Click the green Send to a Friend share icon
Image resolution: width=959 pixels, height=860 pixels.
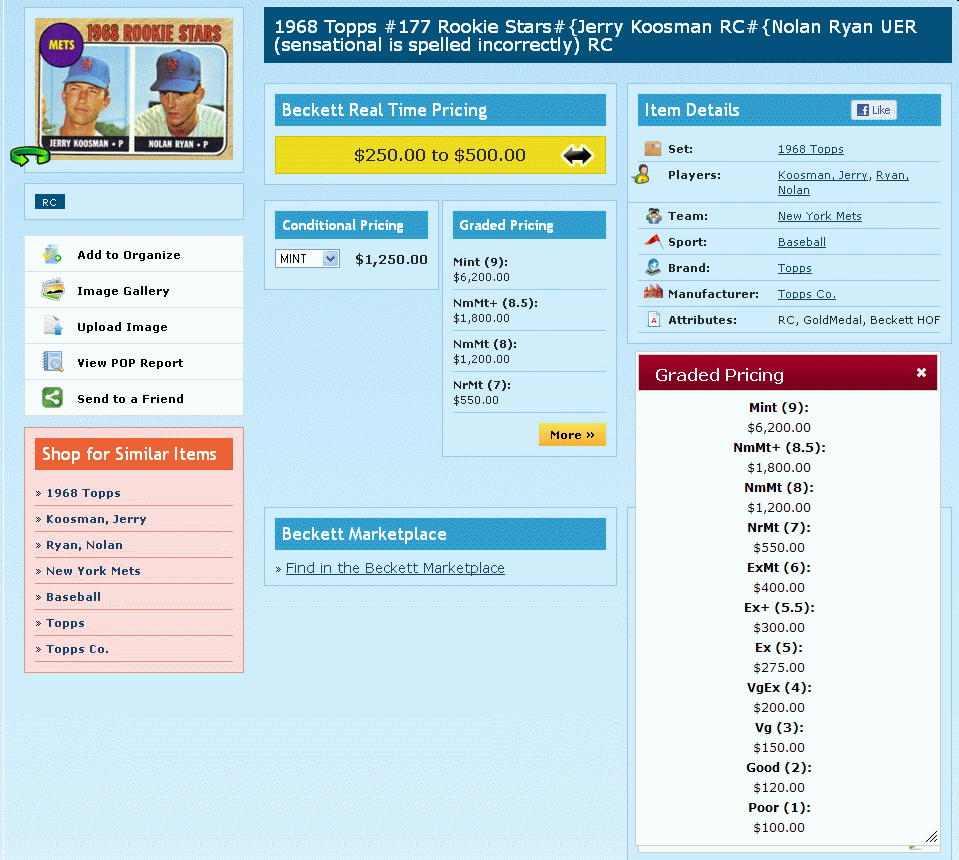click(53, 398)
